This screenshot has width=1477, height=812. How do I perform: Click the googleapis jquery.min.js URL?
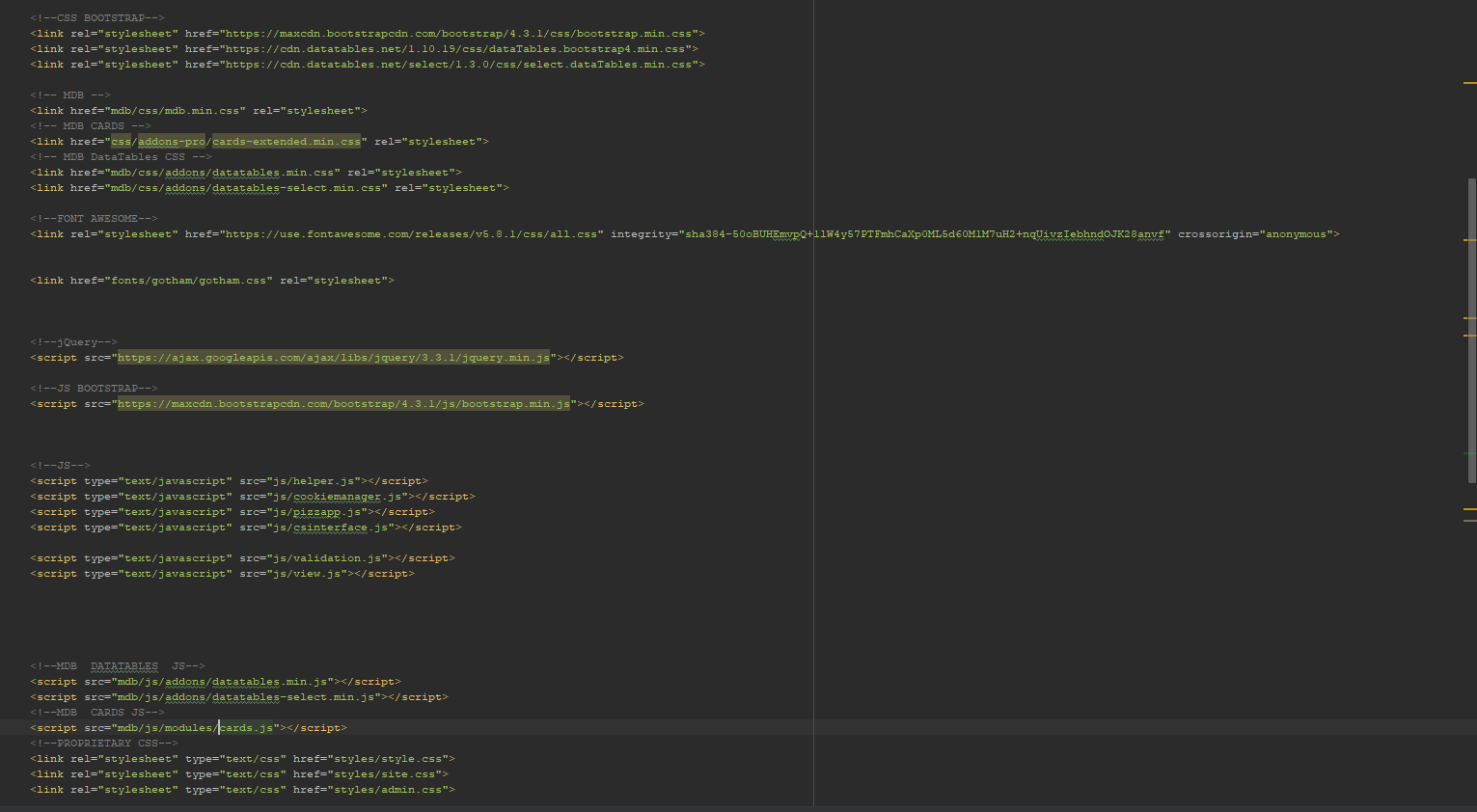[334, 358]
